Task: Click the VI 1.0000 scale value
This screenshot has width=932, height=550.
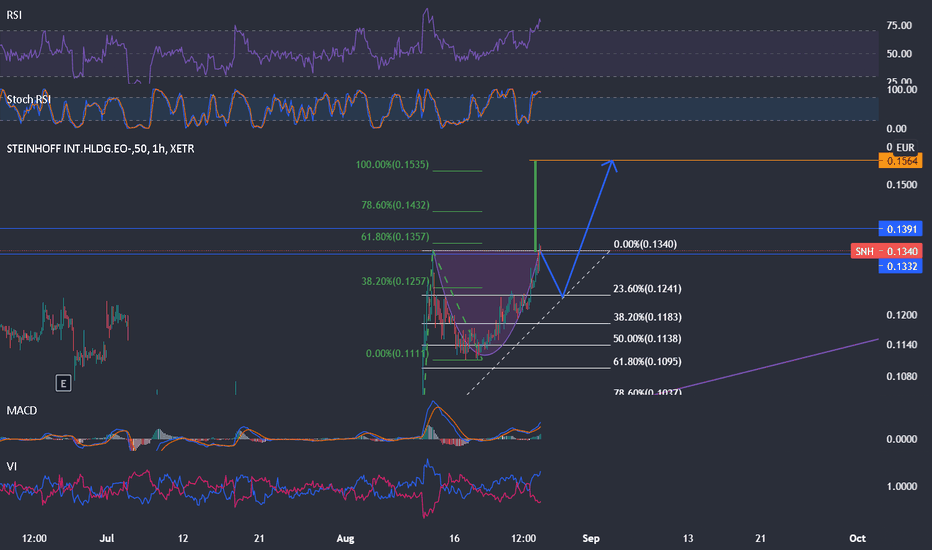Action: 902,486
